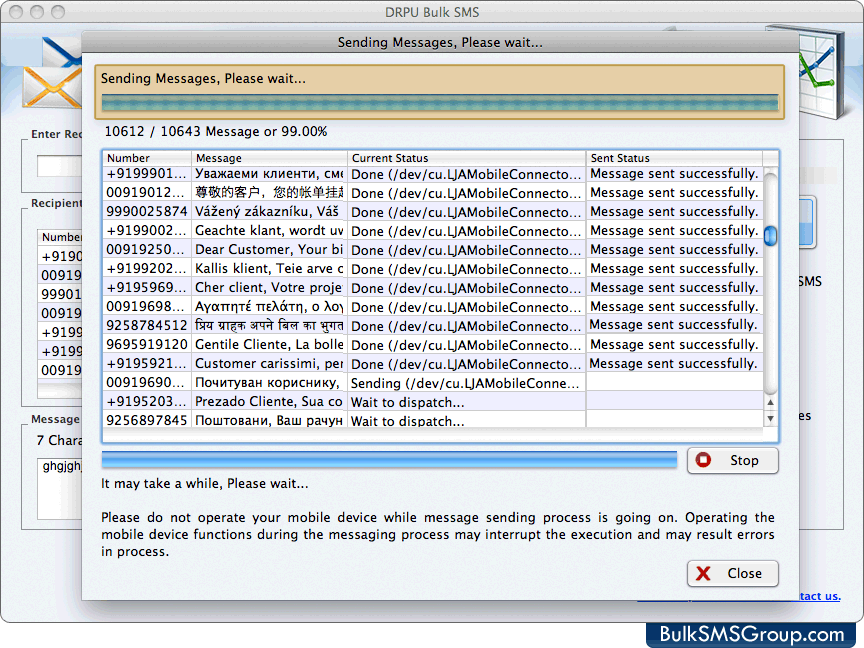Click the table scrollbar thumb

click(770, 235)
